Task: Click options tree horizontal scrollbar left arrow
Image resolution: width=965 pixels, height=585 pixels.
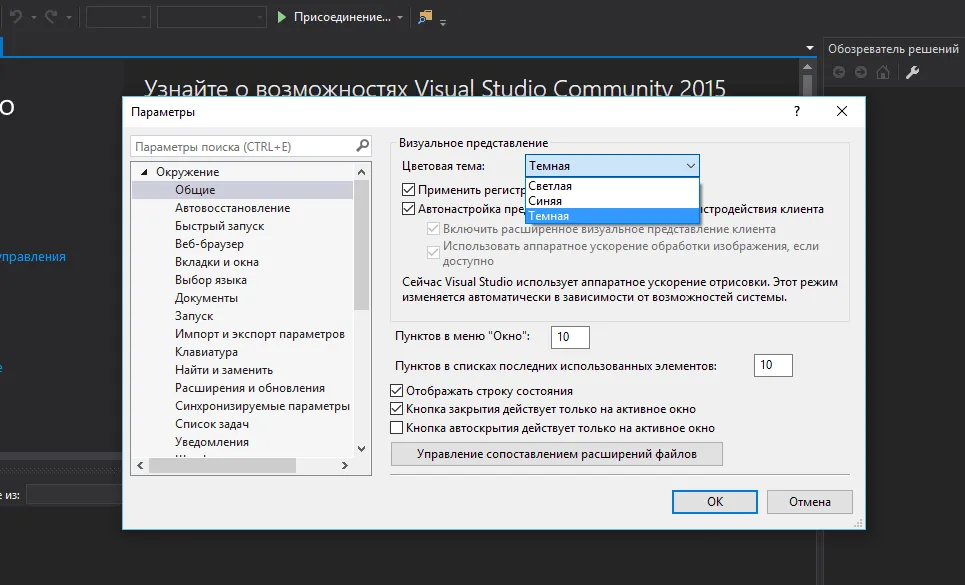Action: pos(140,466)
